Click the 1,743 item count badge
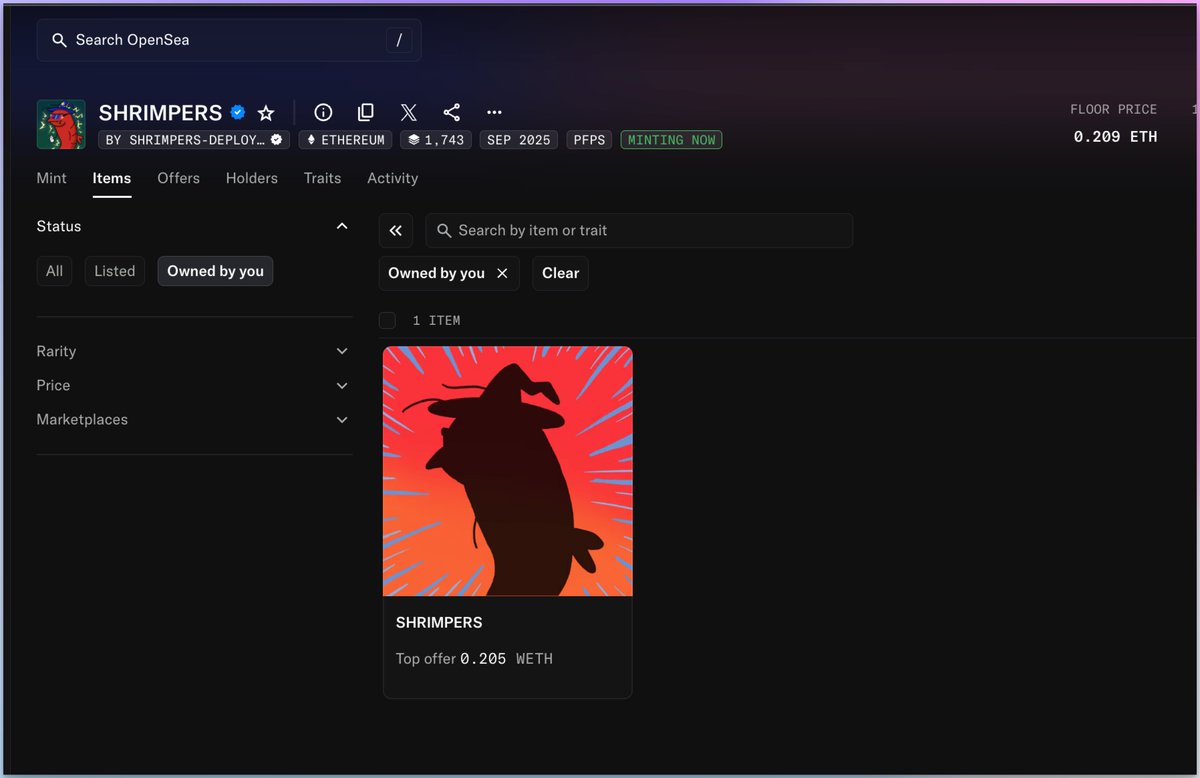The image size is (1200, 778). 436,140
